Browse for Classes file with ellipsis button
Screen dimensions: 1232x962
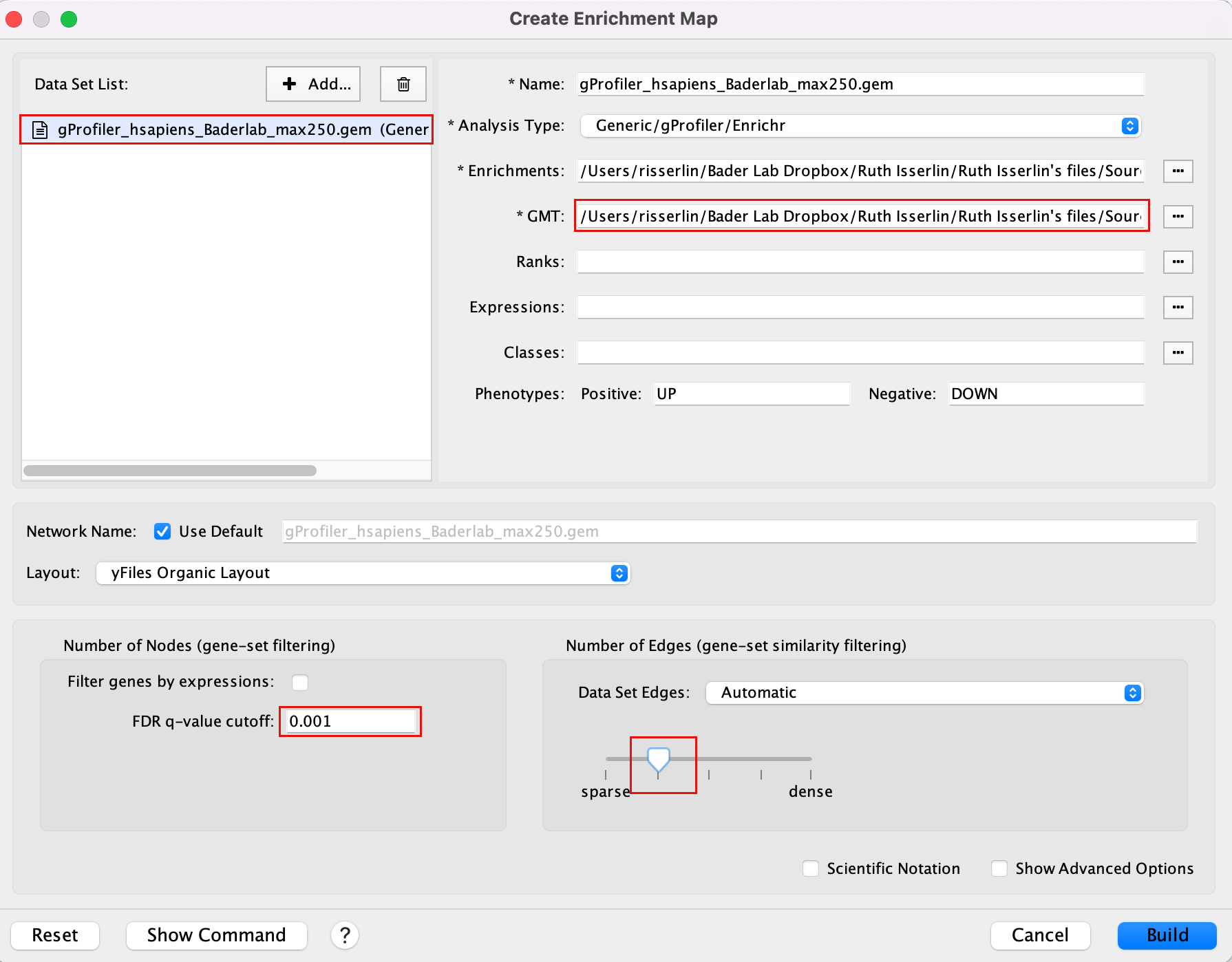click(x=1178, y=352)
